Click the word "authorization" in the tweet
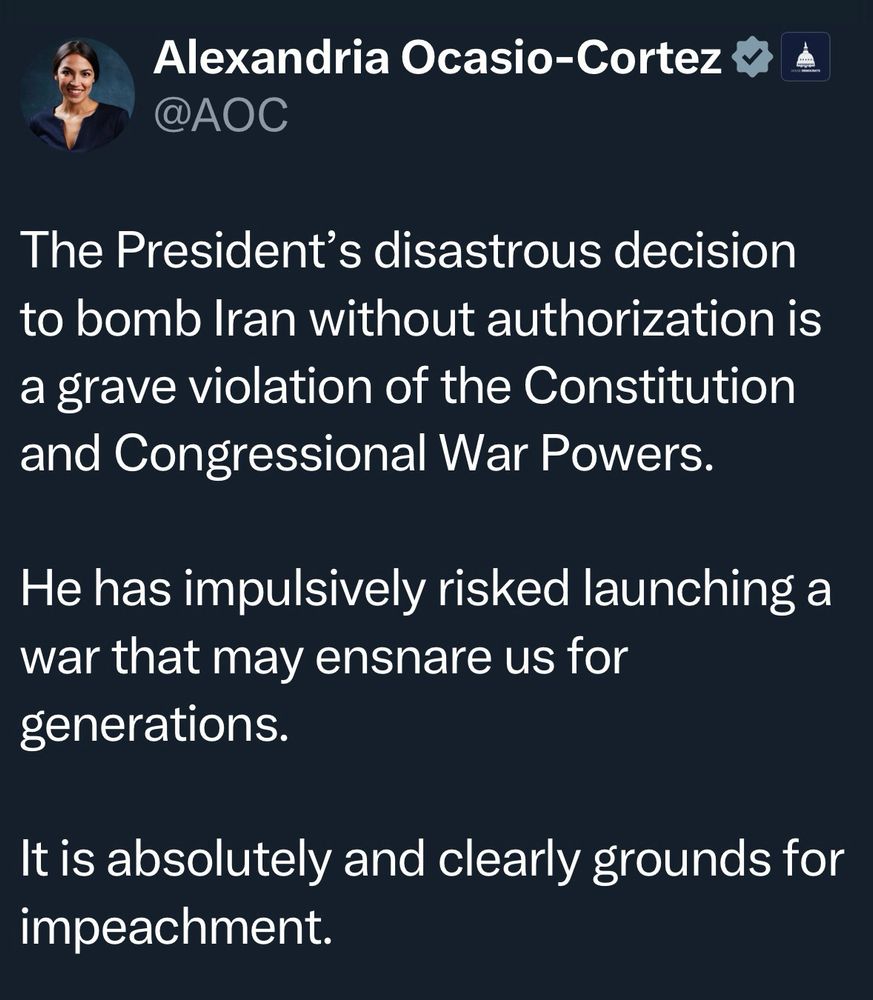The height and width of the screenshot is (1000, 873). tap(631, 319)
